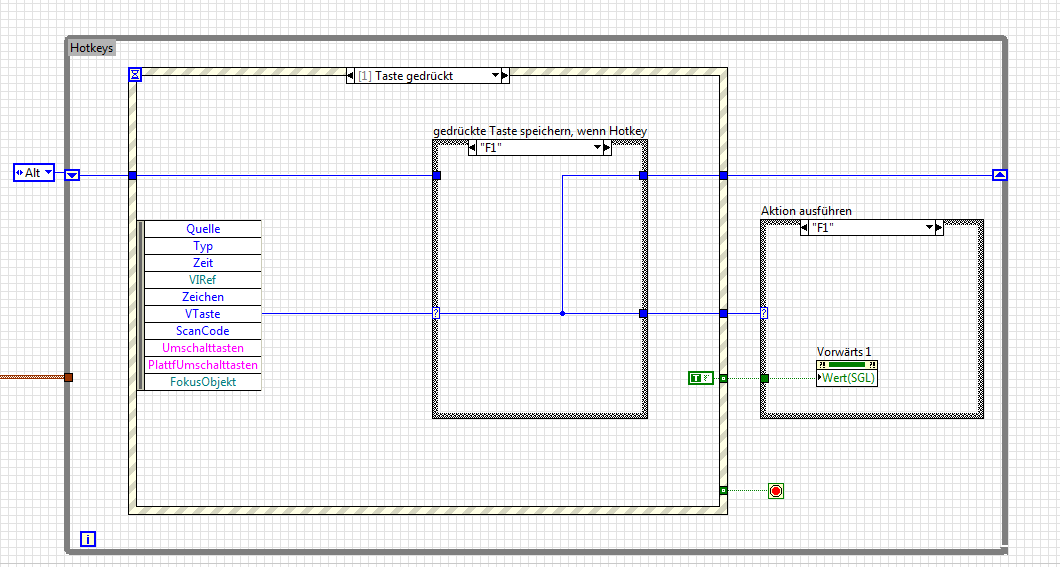
Task: Go to previous event case of Taste gedrückt
Action: click(350, 76)
